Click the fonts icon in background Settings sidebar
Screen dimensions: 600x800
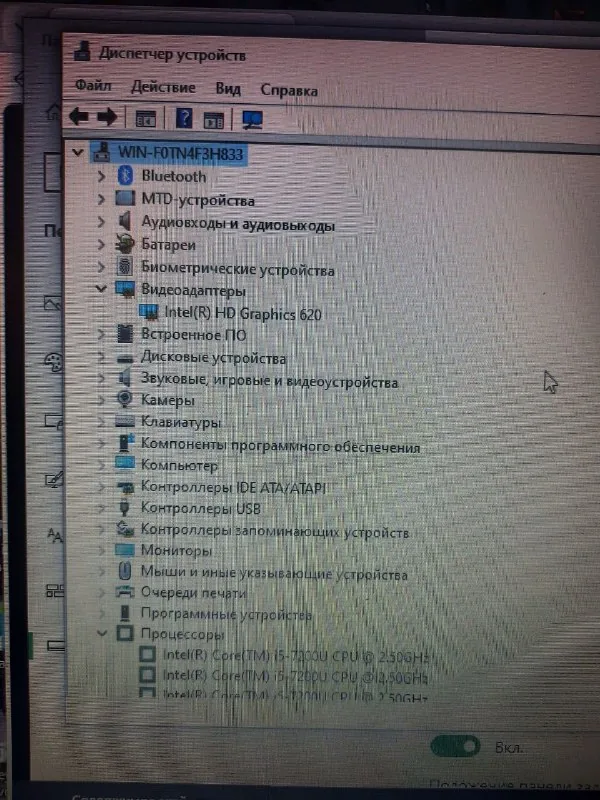(x=55, y=535)
